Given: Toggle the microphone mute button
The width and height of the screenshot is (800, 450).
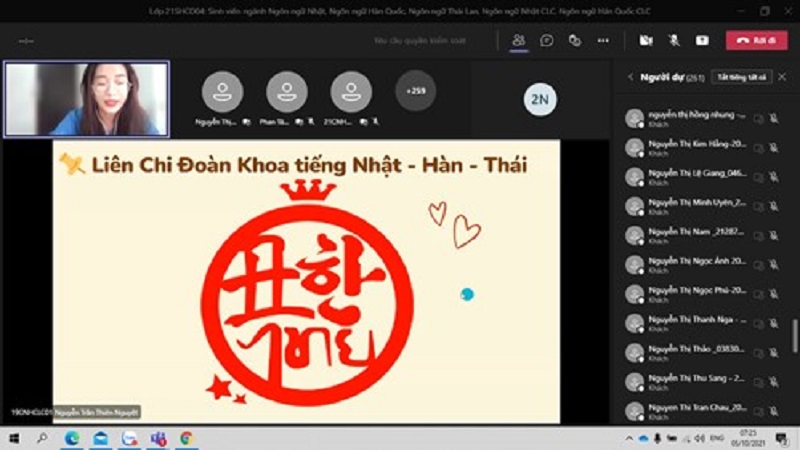Looking at the screenshot, I should pos(674,41).
